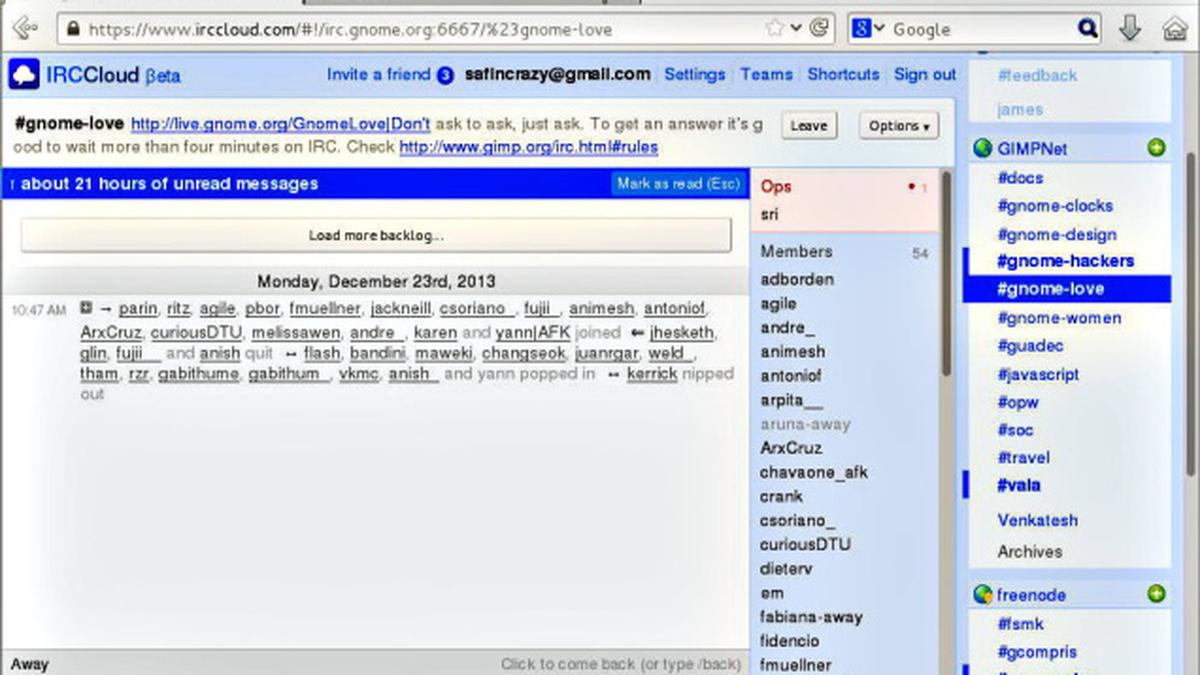Open the Settings menu item
The height and width of the screenshot is (675, 1200).
tap(694, 75)
